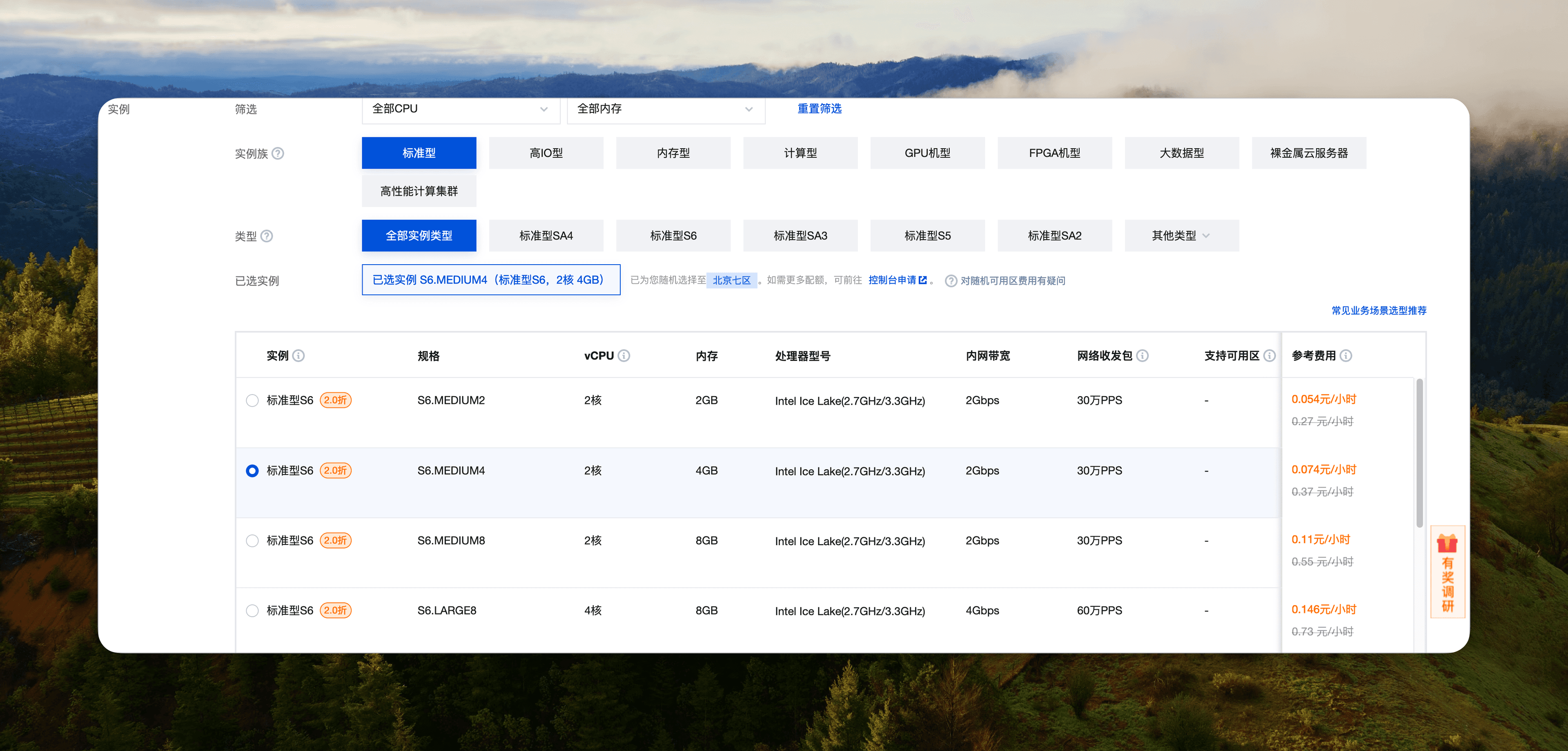Screen dimensions: 1568x751
Task: Click help icon next to 类型 label
Action: 267,236
